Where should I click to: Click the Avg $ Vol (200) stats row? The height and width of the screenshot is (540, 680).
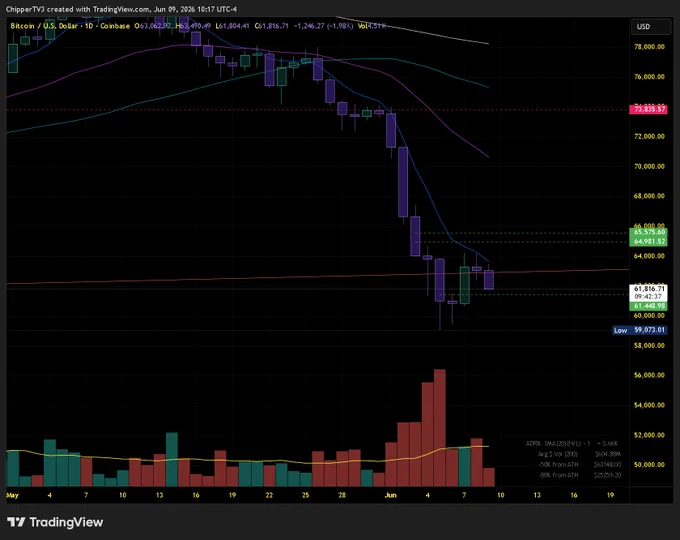coord(579,454)
